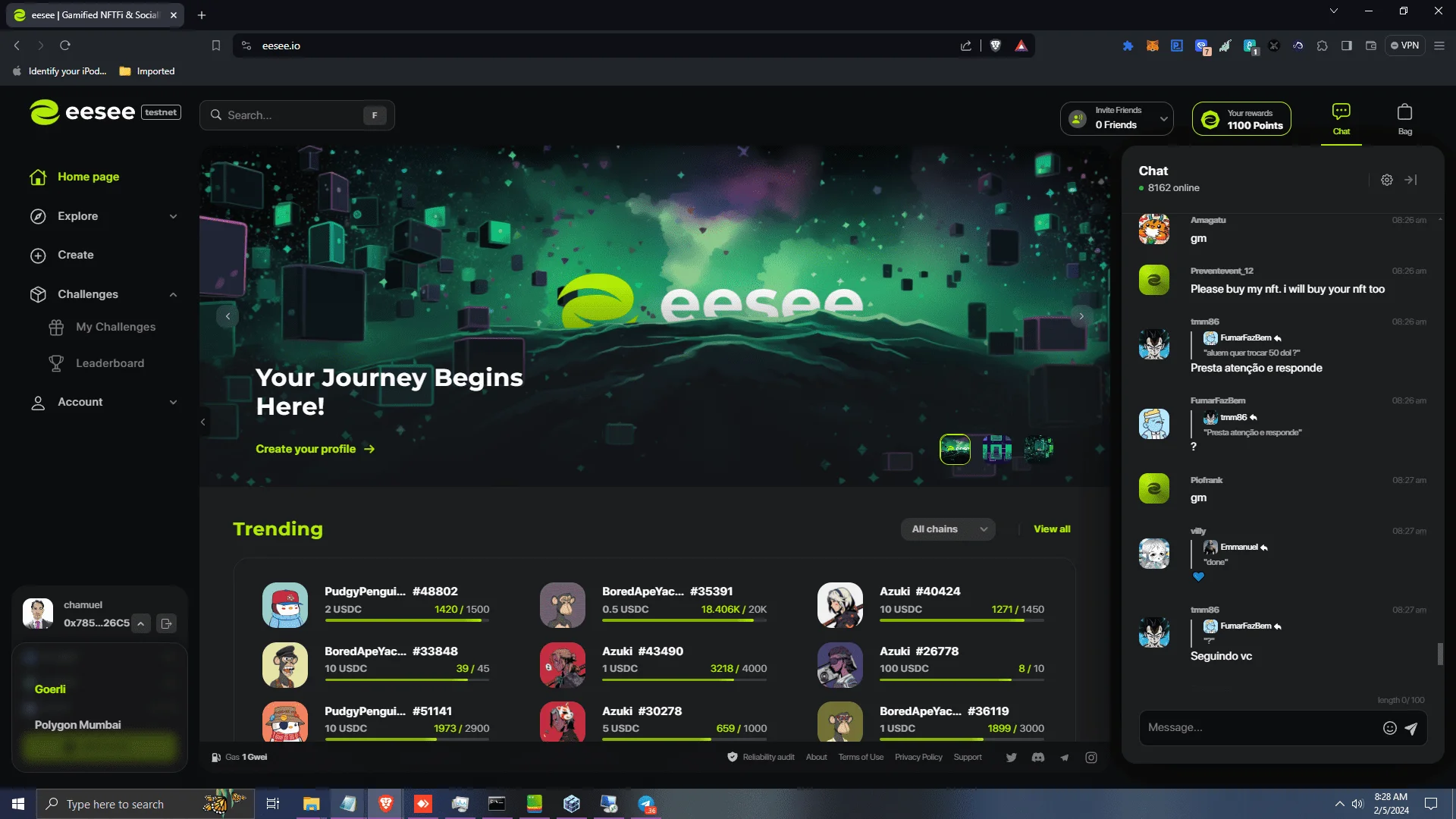Open BoredApeYacht #35391 trending listing

[654, 604]
